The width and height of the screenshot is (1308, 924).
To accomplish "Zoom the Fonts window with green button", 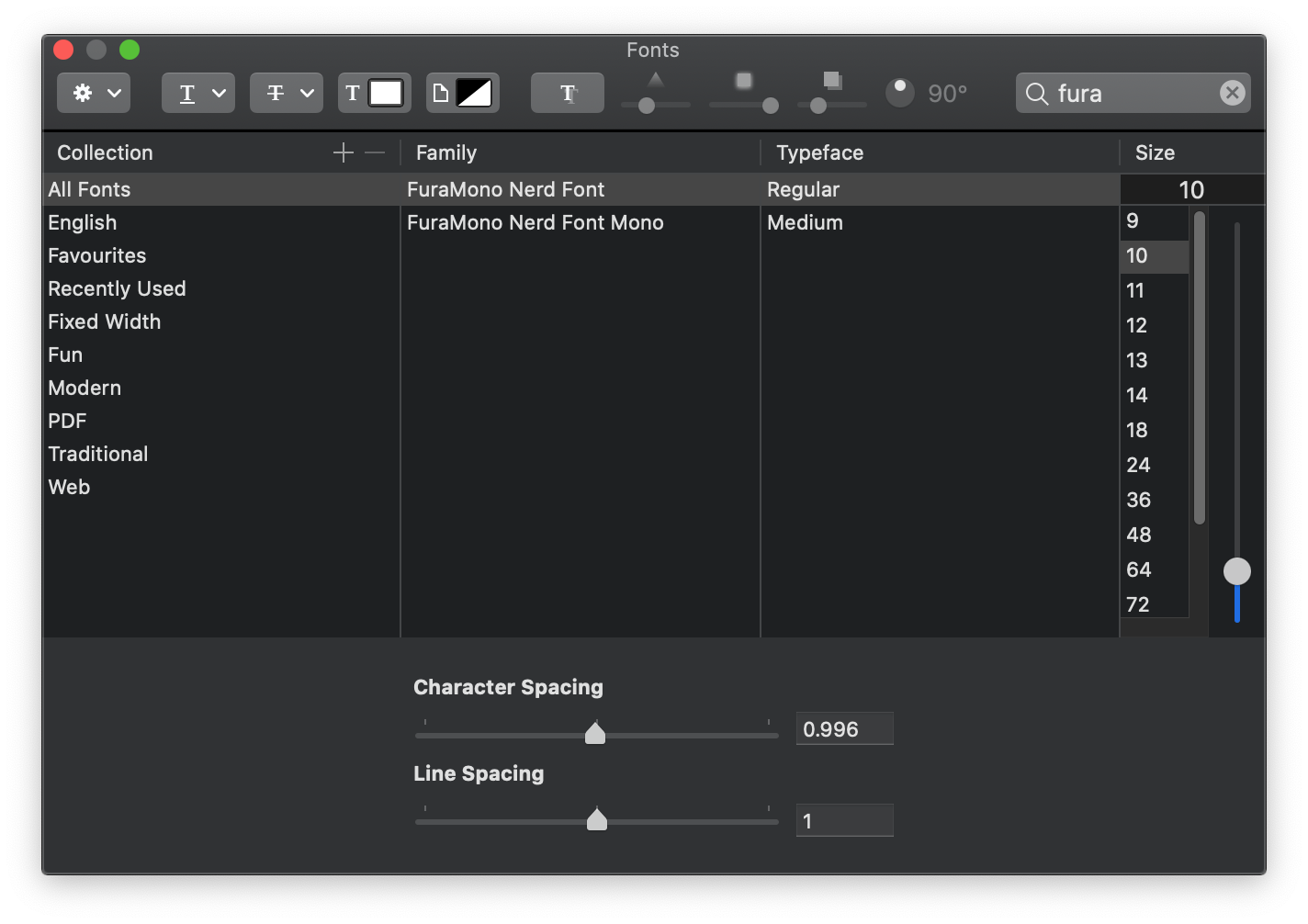I will [x=130, y=50].
